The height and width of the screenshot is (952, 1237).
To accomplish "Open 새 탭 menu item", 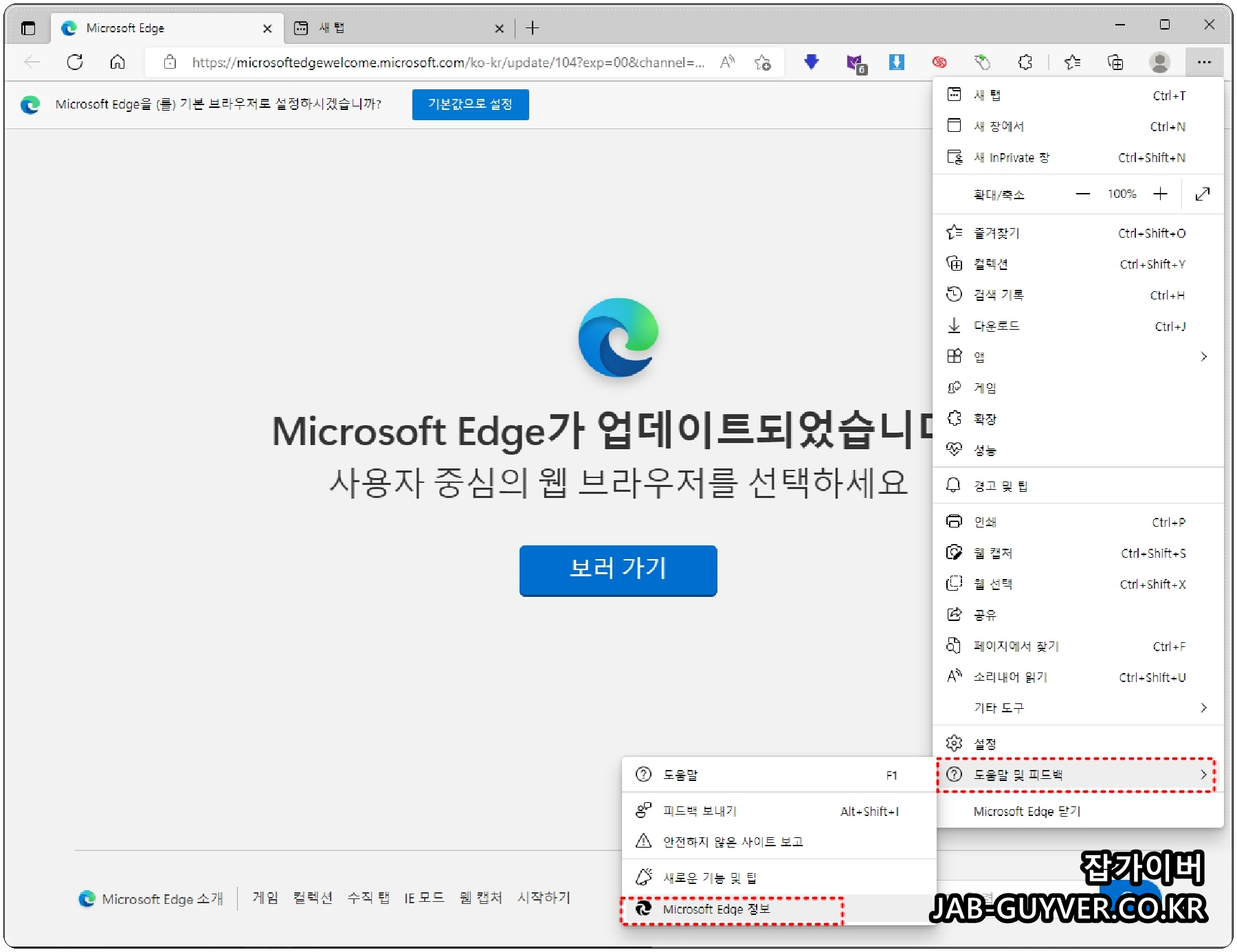I will coord(1078,95).
